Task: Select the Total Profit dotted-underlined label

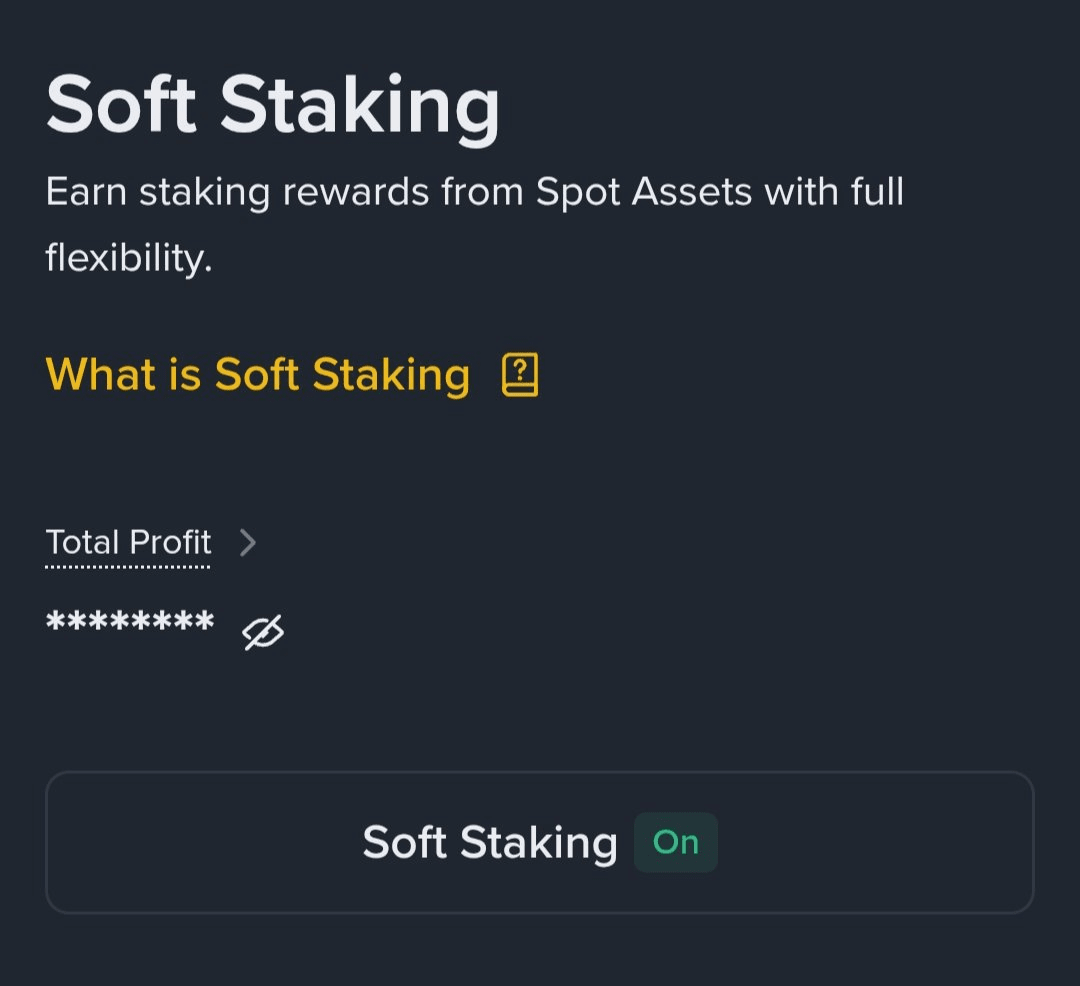Action: click(128, 543)
